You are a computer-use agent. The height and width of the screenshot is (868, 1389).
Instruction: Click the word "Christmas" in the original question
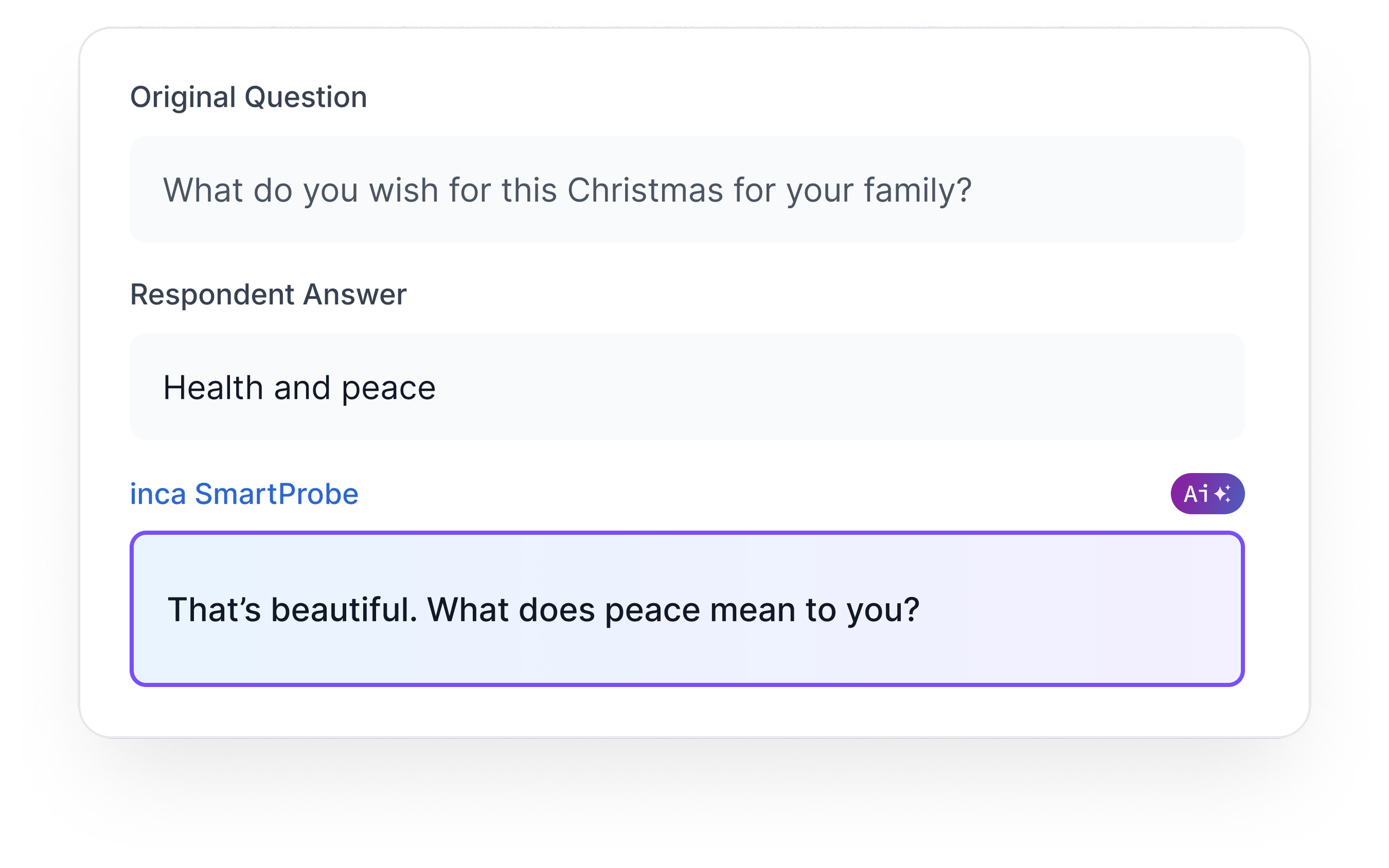point(645,190)
